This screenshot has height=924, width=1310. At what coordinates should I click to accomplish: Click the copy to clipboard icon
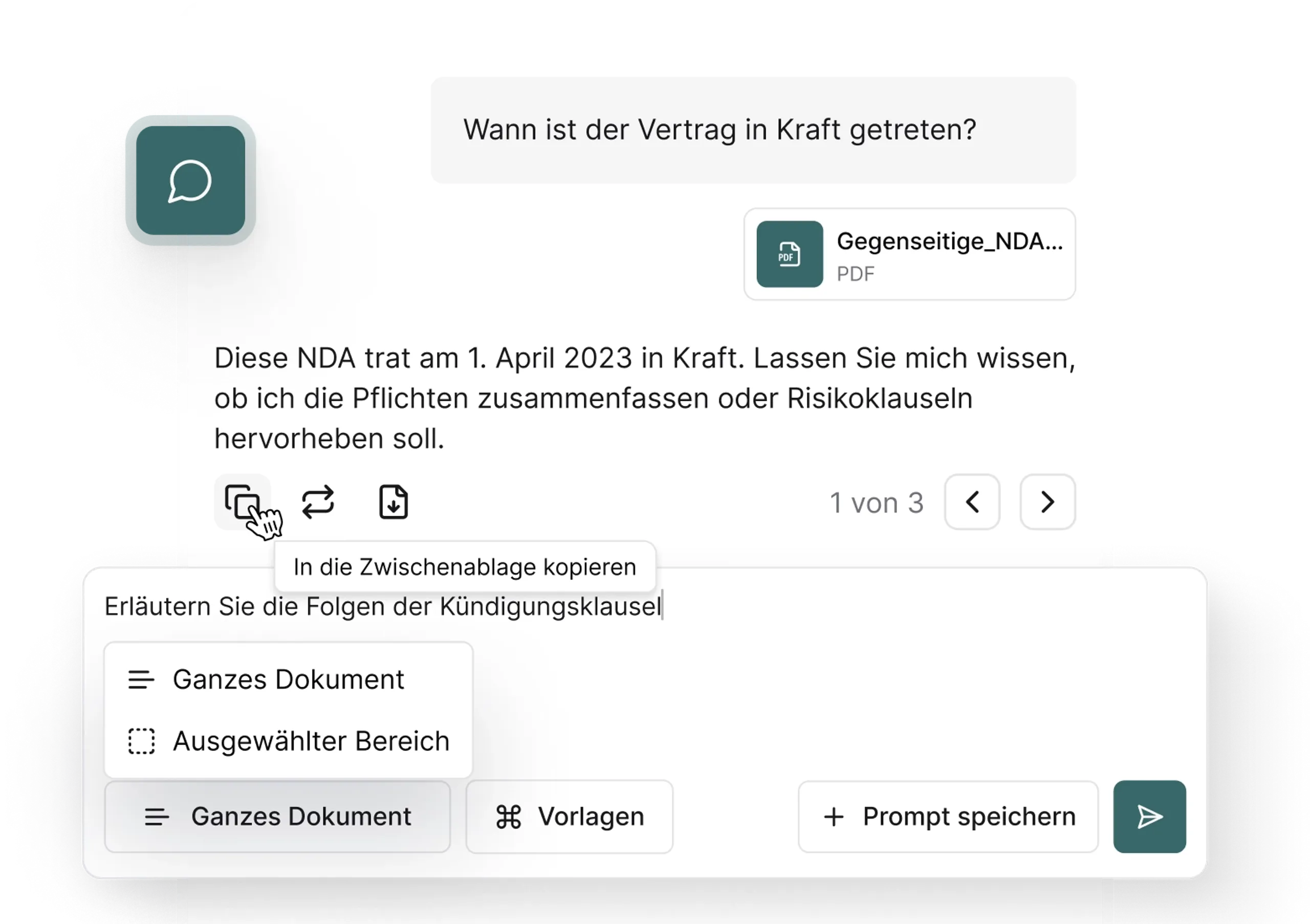[243, 501]
